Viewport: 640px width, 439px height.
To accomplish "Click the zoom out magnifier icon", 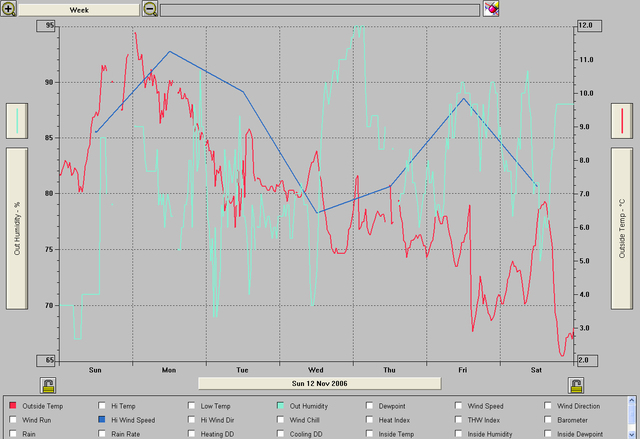I will (150, 8).
